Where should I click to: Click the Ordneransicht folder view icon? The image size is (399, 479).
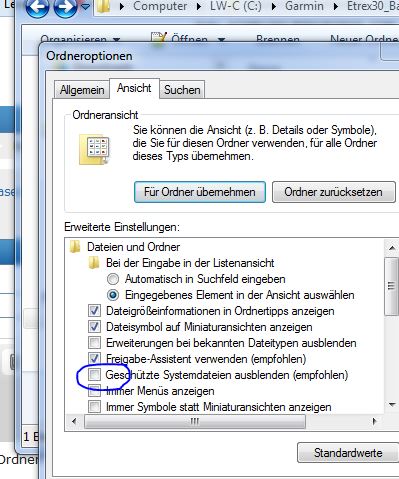point(95,149)
